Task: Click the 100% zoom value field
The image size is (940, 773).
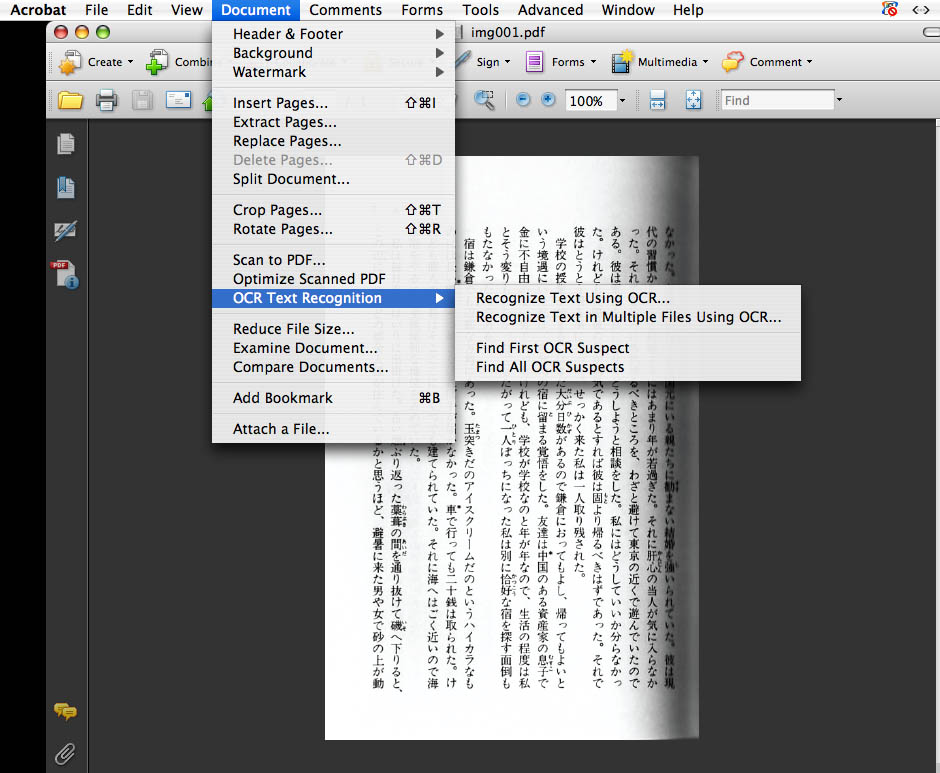Action: [x=590, y=101]
